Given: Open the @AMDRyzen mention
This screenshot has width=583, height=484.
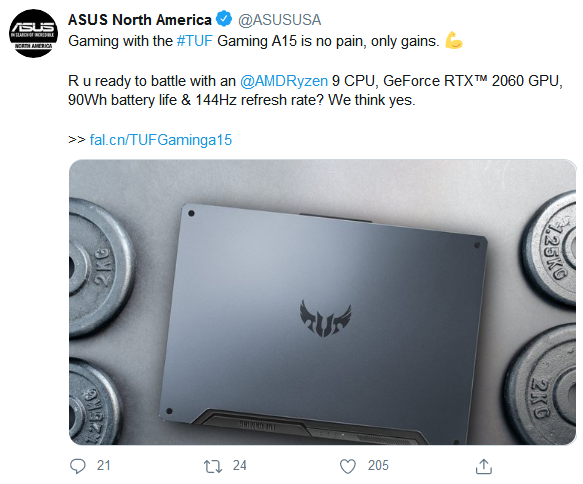Looking at the screenshot, I should click(x=284, y=81).
